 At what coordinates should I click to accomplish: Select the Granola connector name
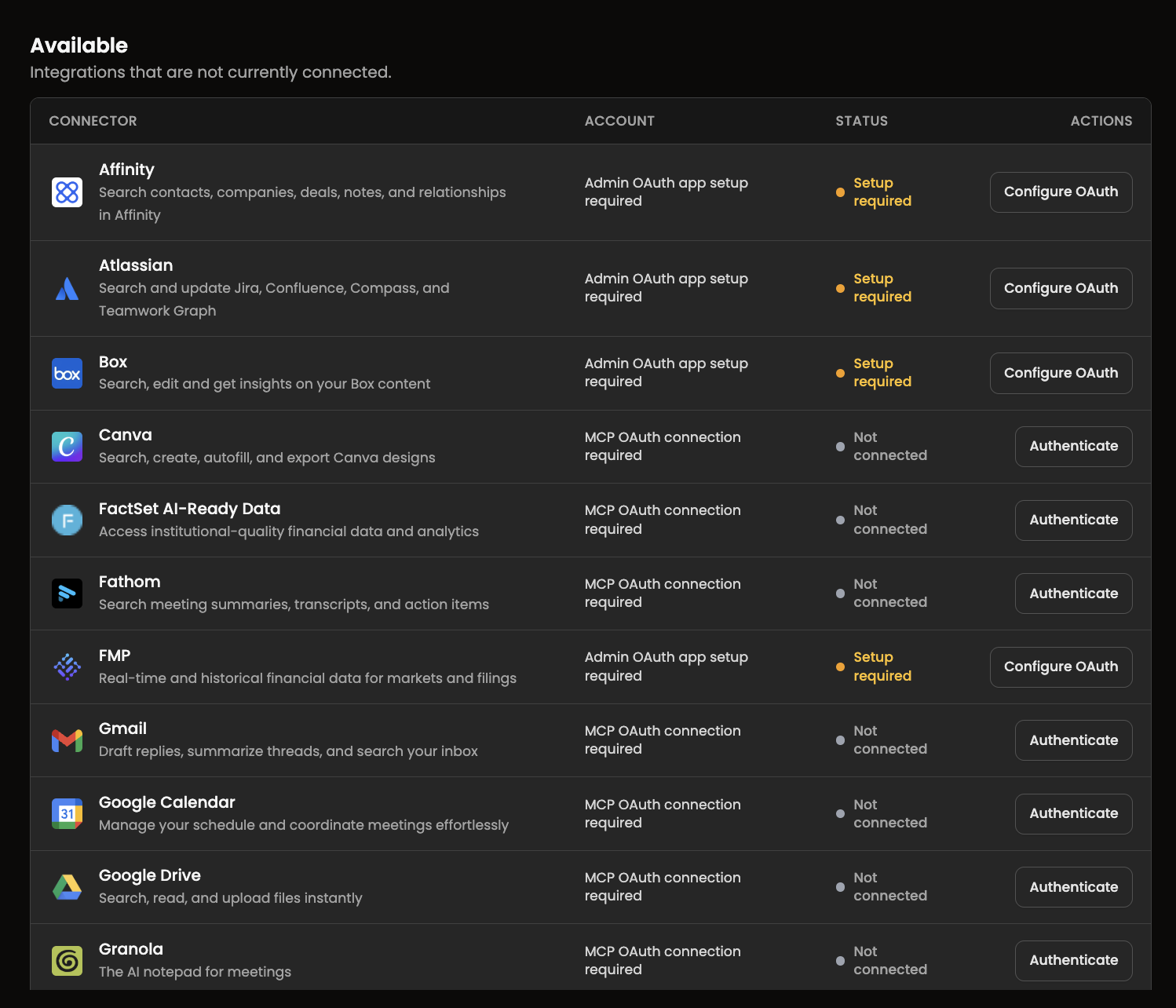point(131,949)
